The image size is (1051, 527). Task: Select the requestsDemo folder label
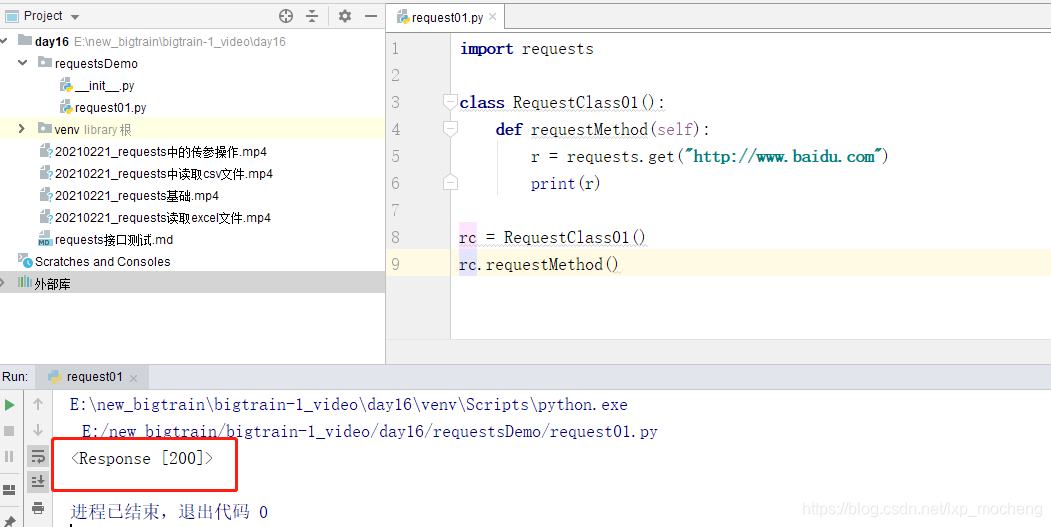pos(96,64)
